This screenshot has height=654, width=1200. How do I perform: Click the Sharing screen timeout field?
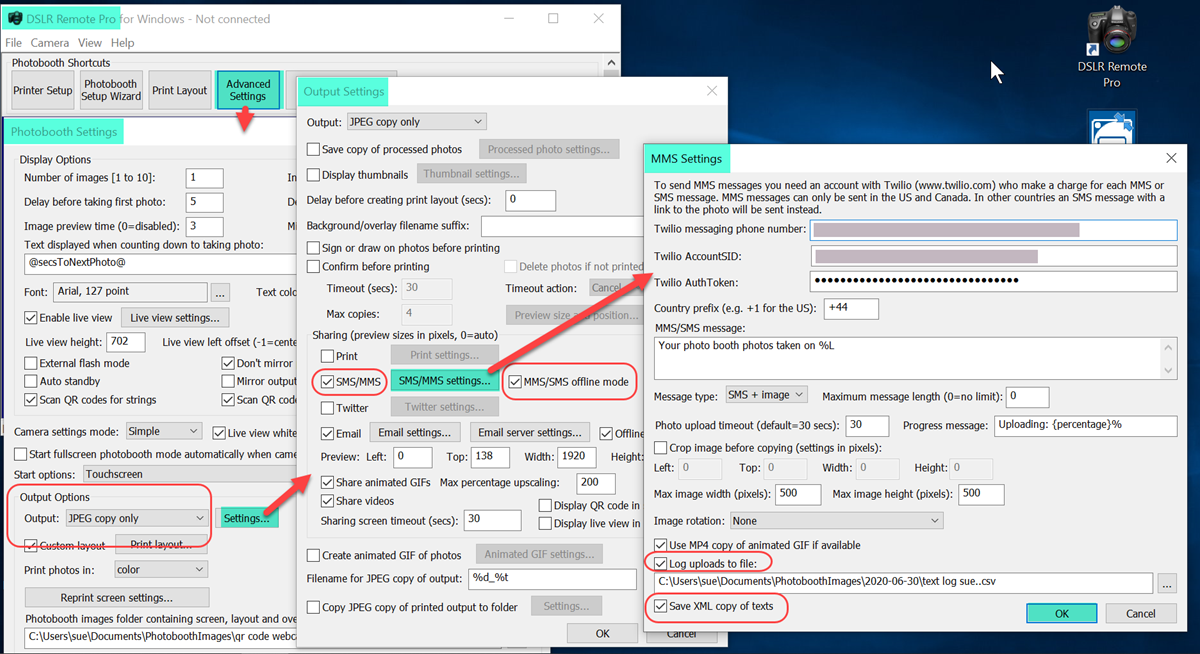pyautogui.click(x=492, y=520)
